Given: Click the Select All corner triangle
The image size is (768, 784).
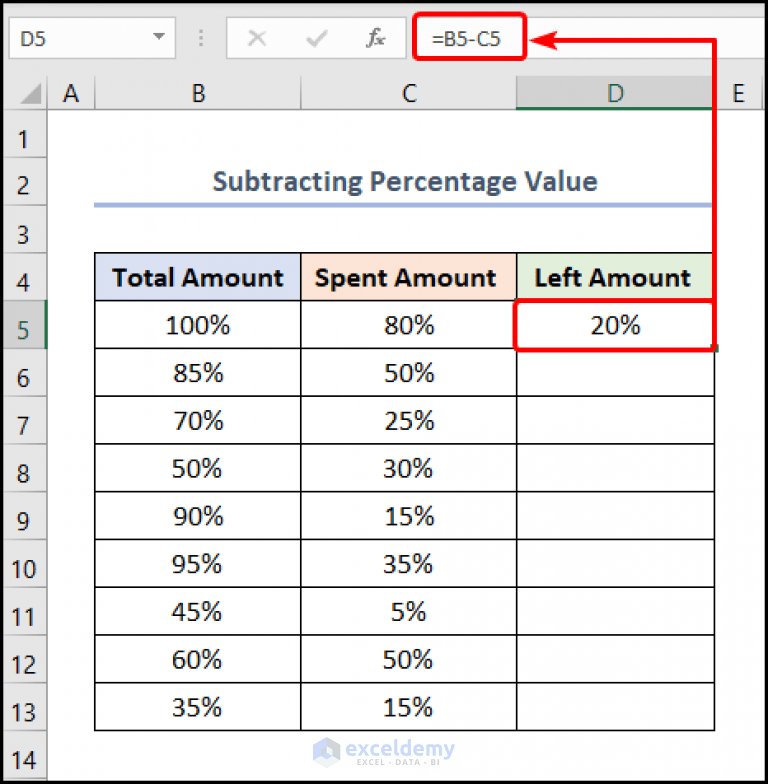Looking at the screenshot, I should point(30,94).
